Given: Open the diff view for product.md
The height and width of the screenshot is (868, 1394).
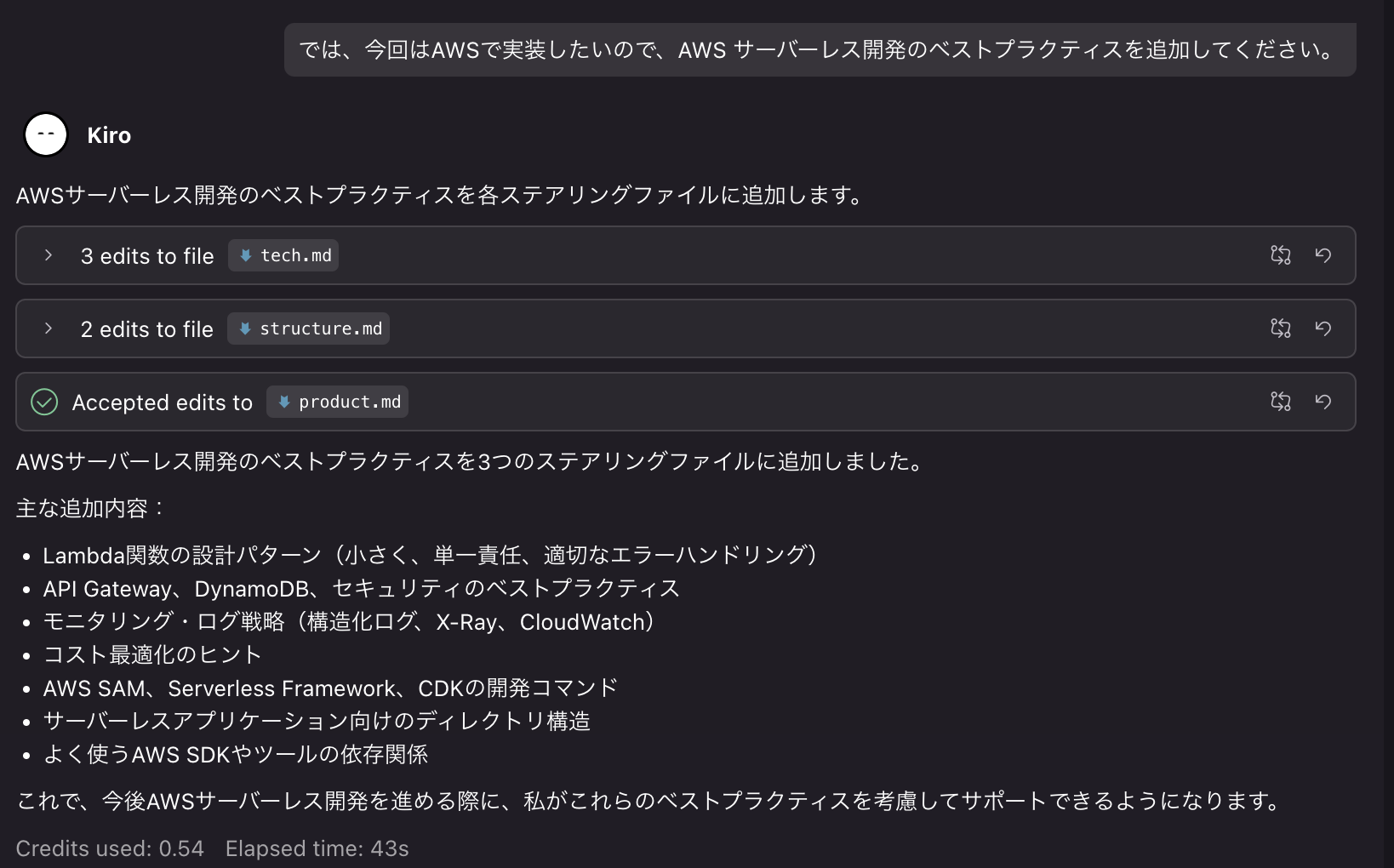Looking at the screenshot, I should tap(1281, 402).
